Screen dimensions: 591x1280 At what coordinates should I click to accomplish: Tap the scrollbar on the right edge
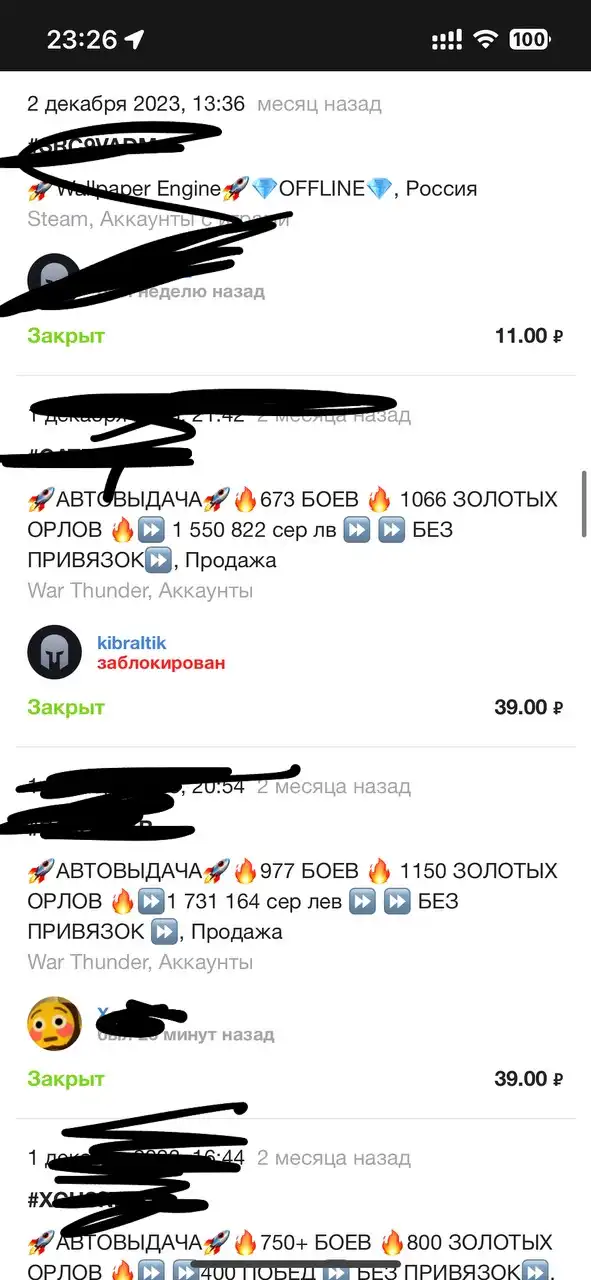584,503
